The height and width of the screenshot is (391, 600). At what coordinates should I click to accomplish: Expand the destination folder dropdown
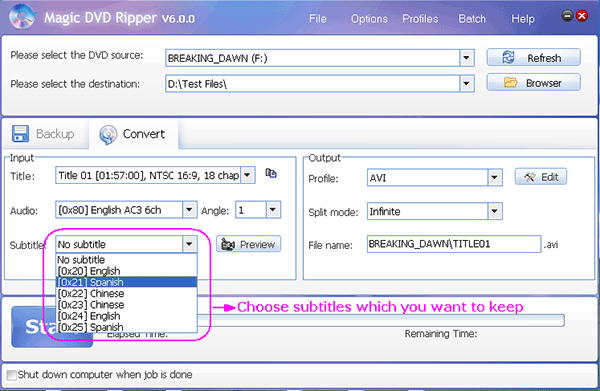[466, 84]
